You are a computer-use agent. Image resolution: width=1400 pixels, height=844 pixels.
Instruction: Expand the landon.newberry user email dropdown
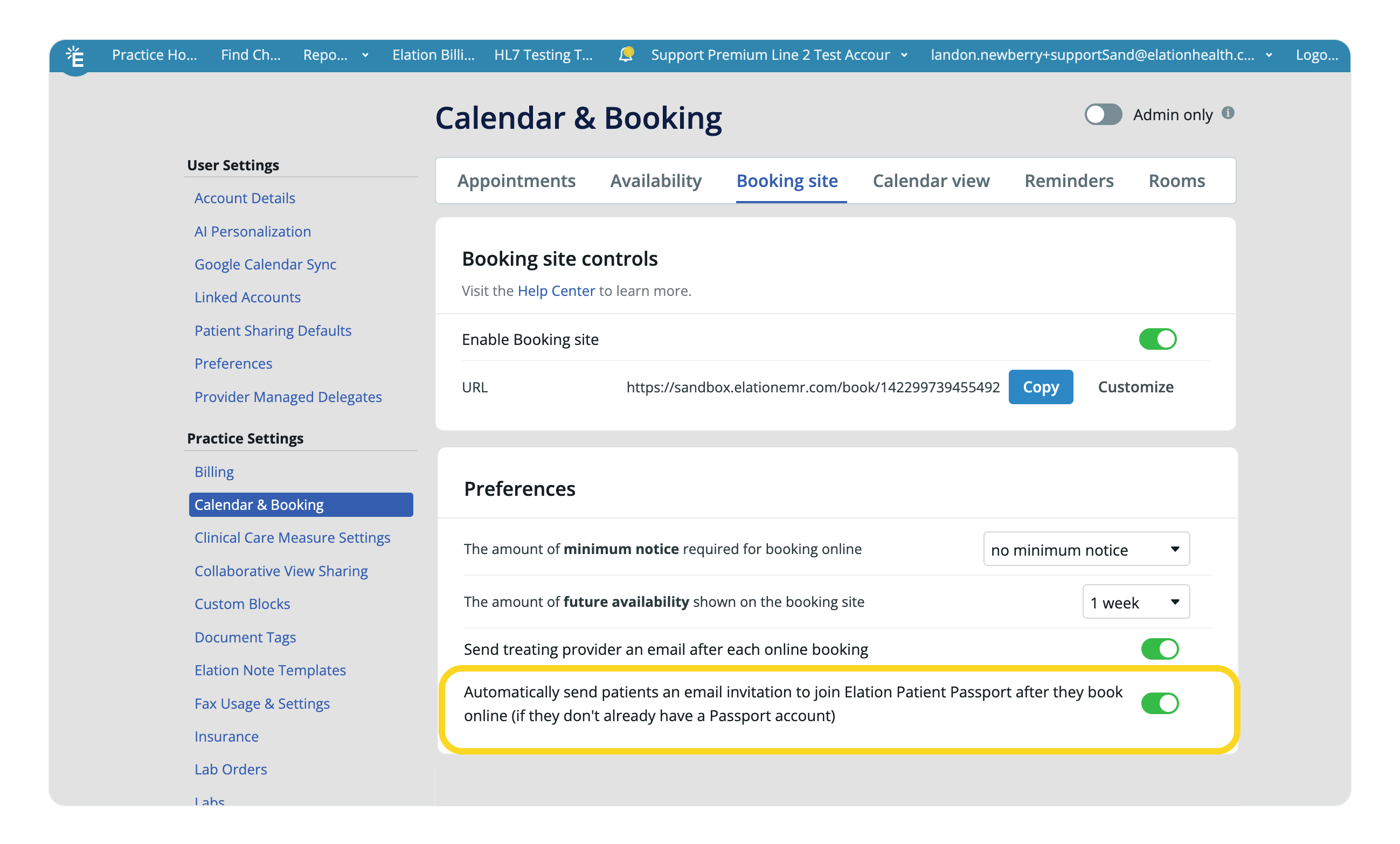1269,55
